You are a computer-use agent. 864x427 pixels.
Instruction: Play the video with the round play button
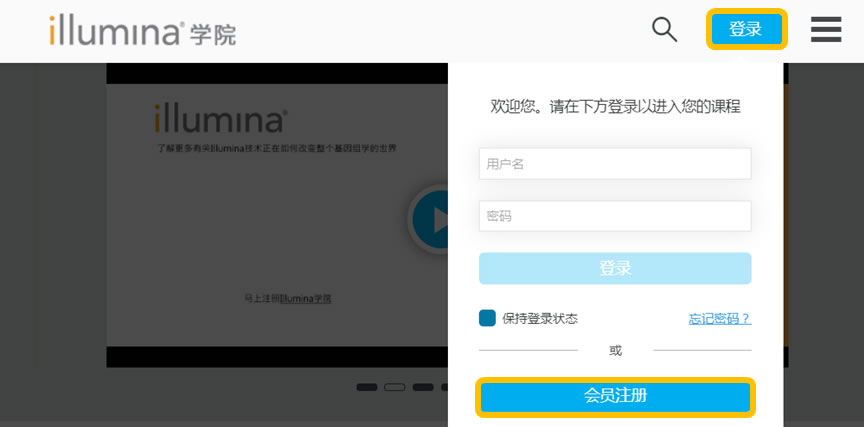[430, 218]
